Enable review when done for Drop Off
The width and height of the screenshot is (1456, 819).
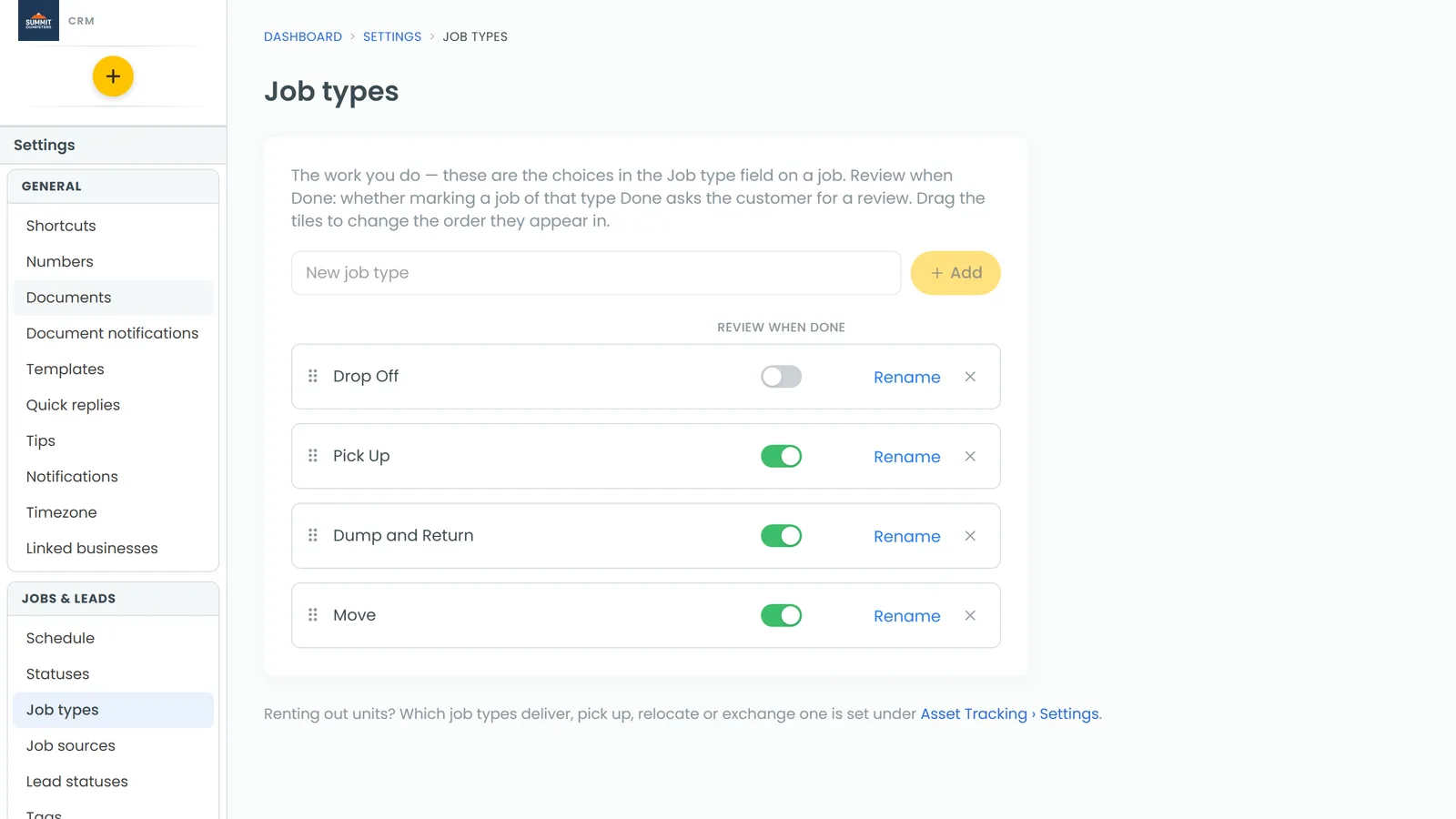click(x=781, y=377)
